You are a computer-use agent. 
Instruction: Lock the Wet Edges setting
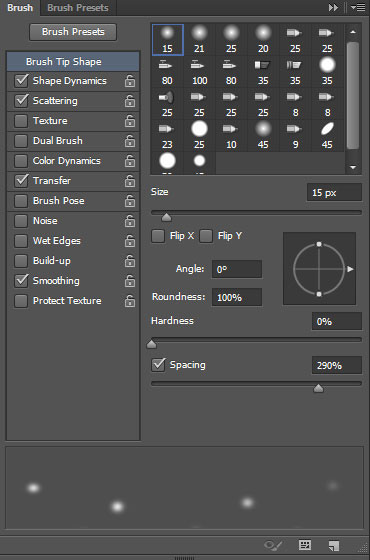click(130, 241)
